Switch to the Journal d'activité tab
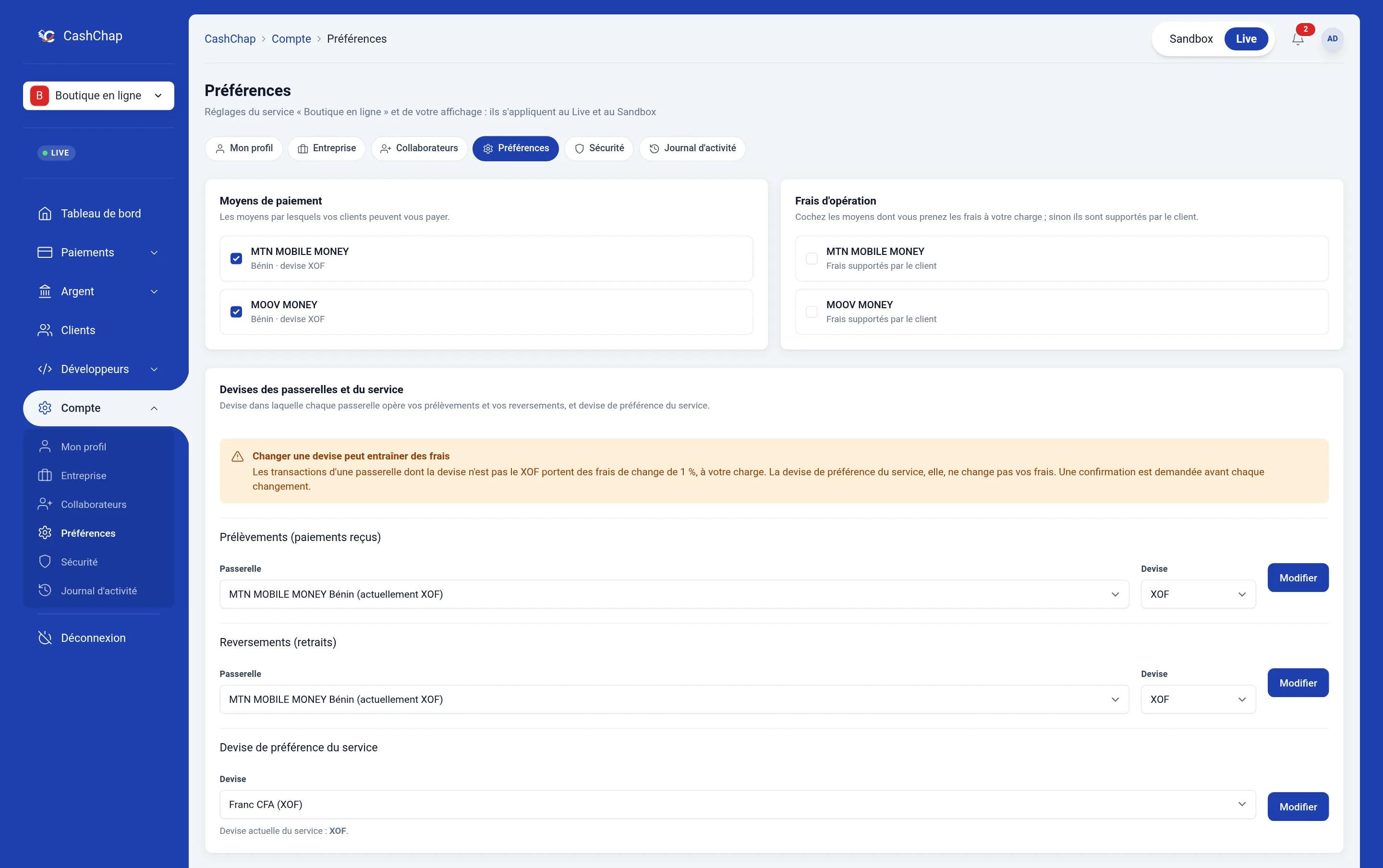Image resolution: width=1383 pixels, height=868 pixels. pyautogui.click(x=692, y=148)
